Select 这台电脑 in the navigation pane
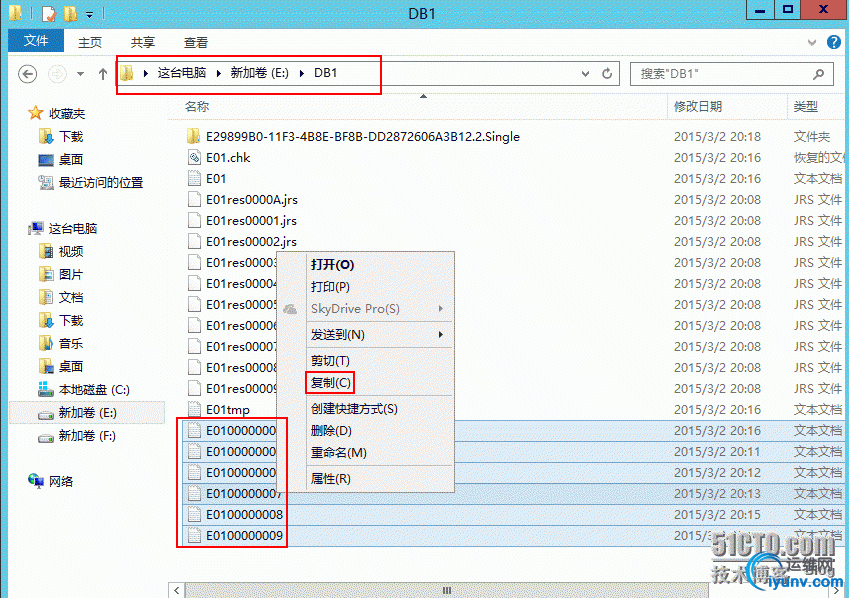The image size is (849, 598). [73, 229]
